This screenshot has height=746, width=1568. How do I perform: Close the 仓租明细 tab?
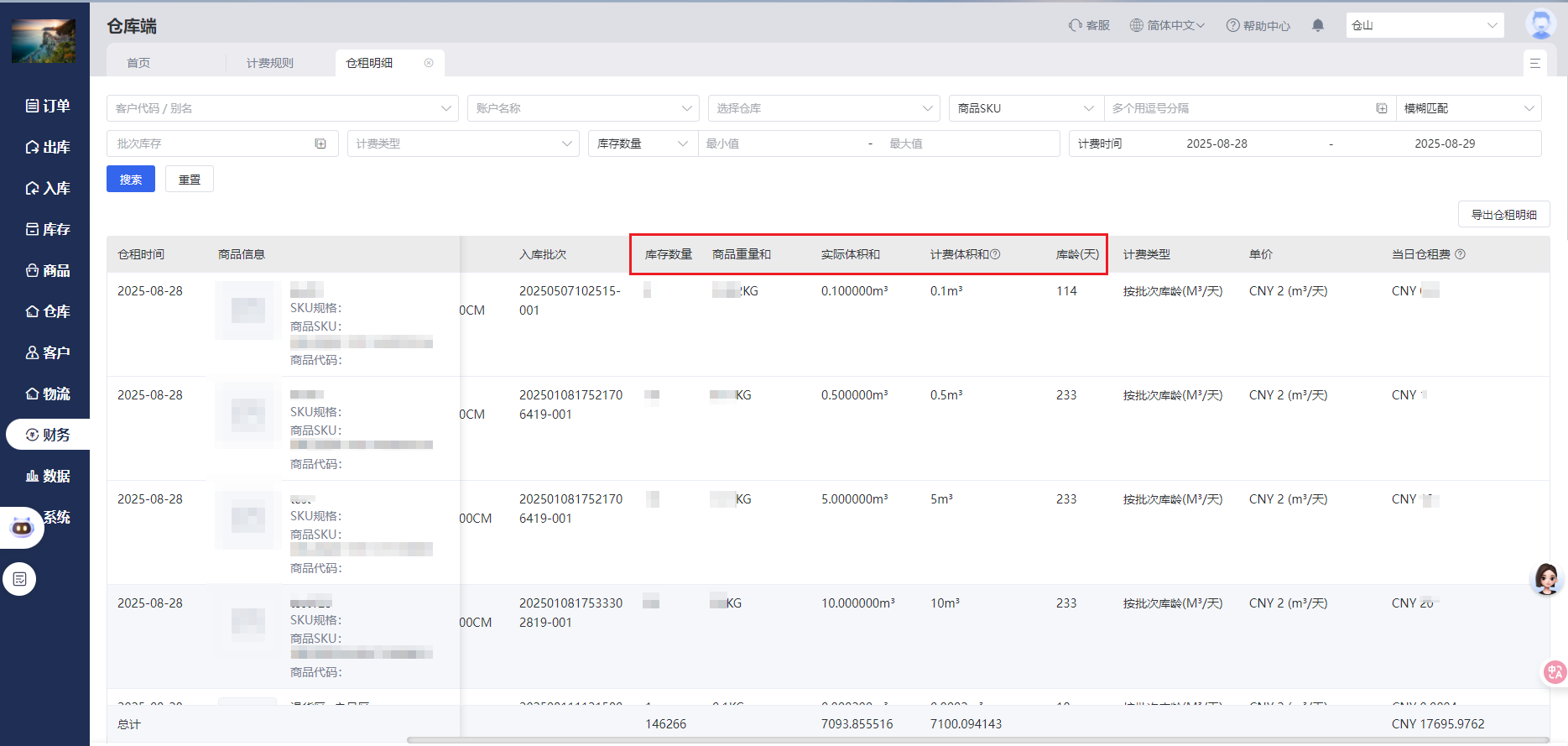click(429, 63)
